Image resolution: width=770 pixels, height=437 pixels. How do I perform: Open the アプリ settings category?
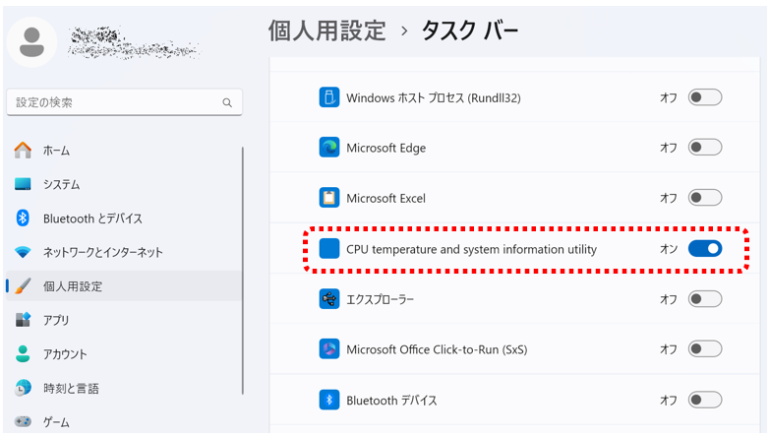pos(124,320)
